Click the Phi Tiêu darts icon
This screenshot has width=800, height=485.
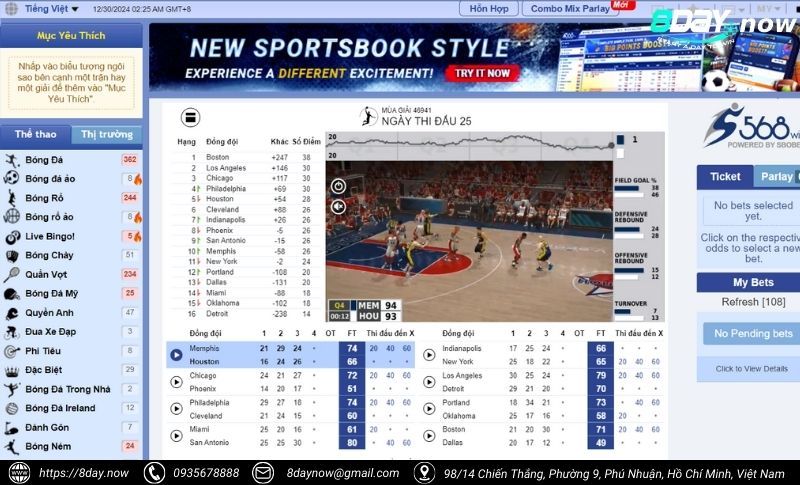[11, 351]
